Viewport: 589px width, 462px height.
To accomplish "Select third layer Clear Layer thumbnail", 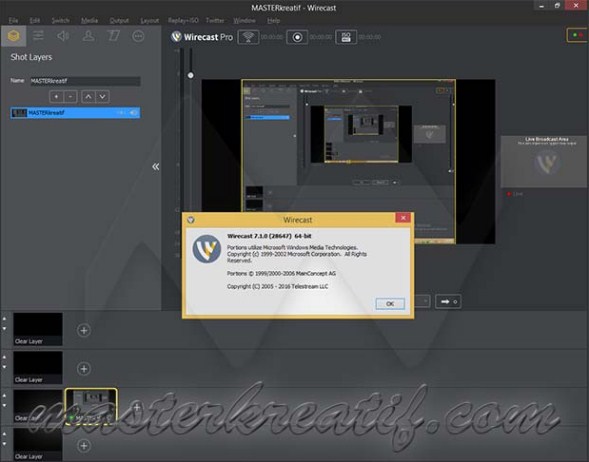I will pos(38,406).
